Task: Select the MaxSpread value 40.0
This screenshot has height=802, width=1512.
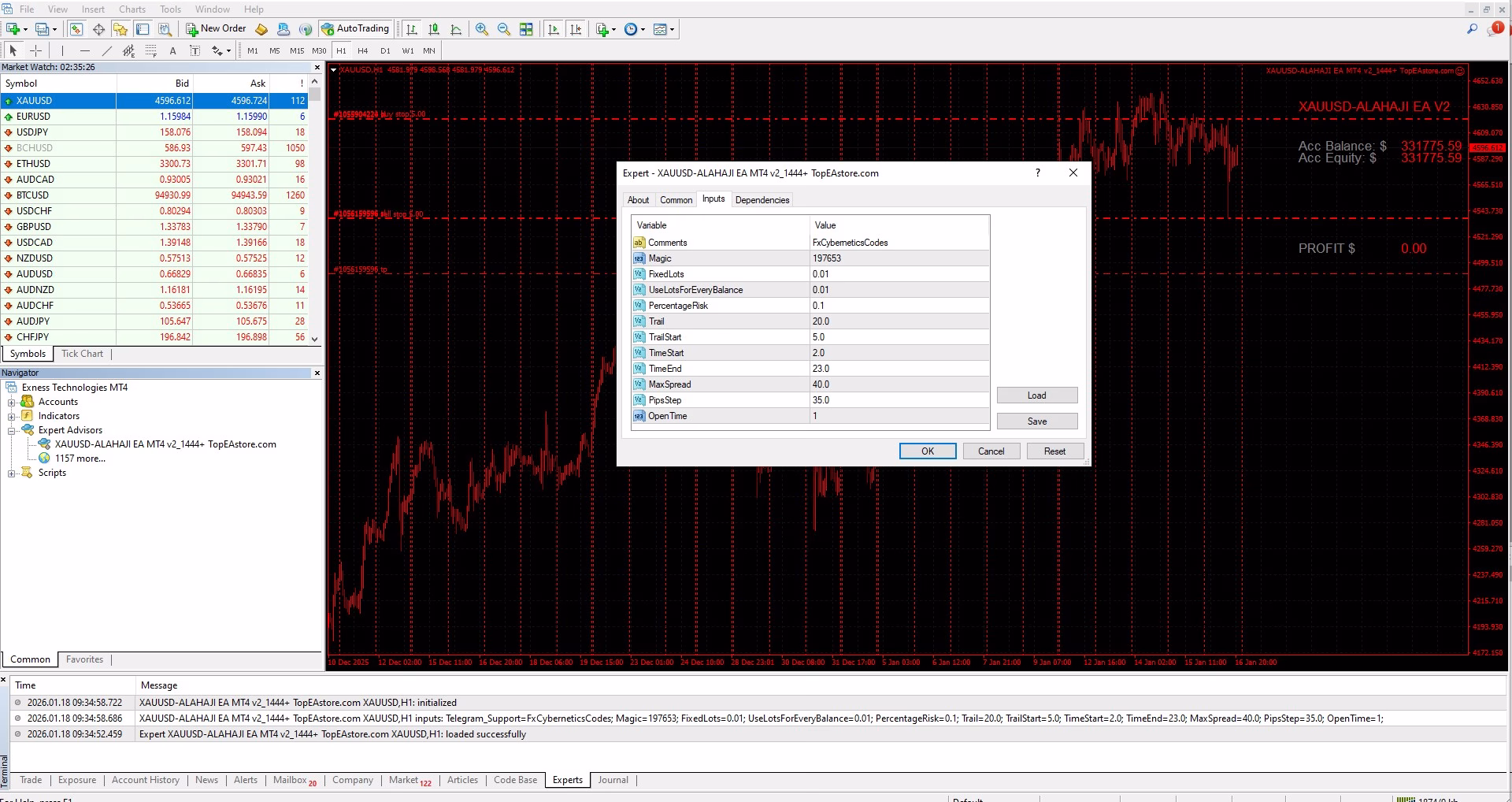Action: tap(899, 384)
